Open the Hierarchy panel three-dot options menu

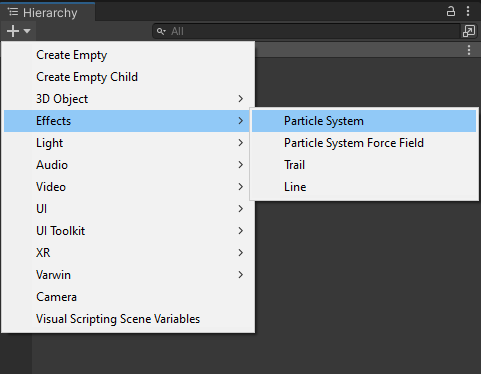(x=468, y=11)
